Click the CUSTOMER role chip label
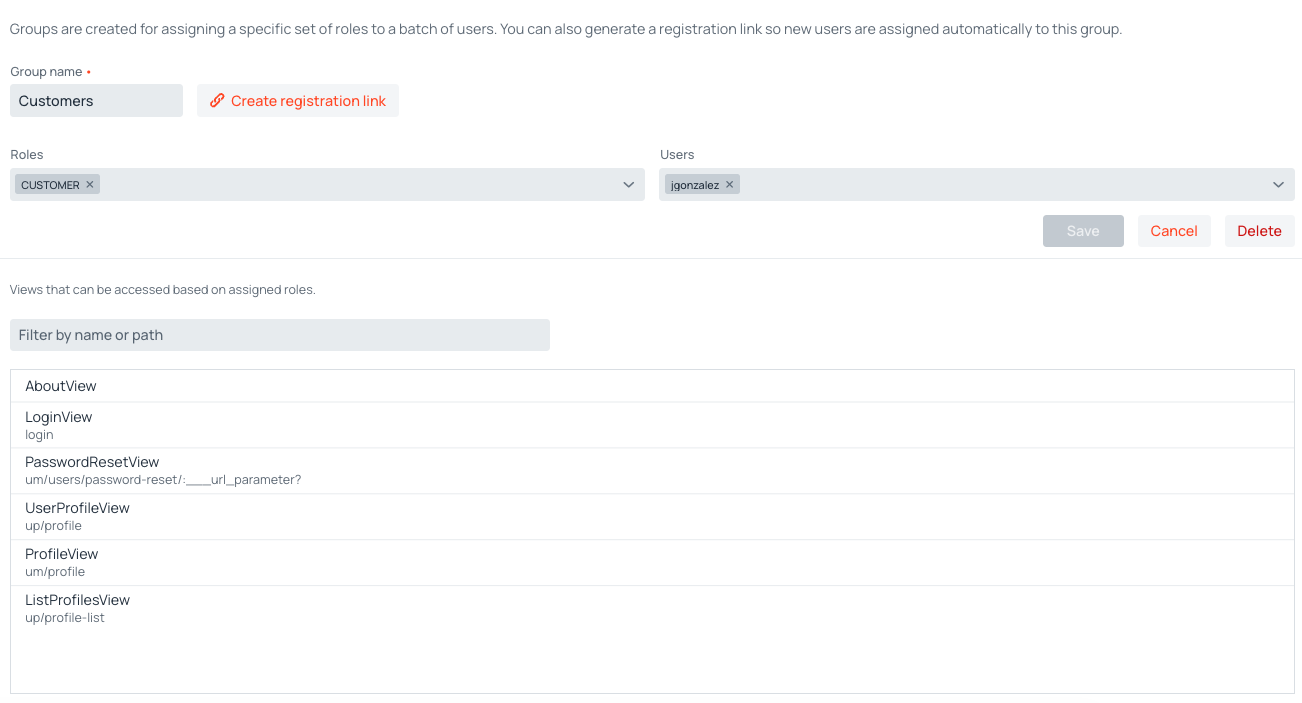 [50, 185]
